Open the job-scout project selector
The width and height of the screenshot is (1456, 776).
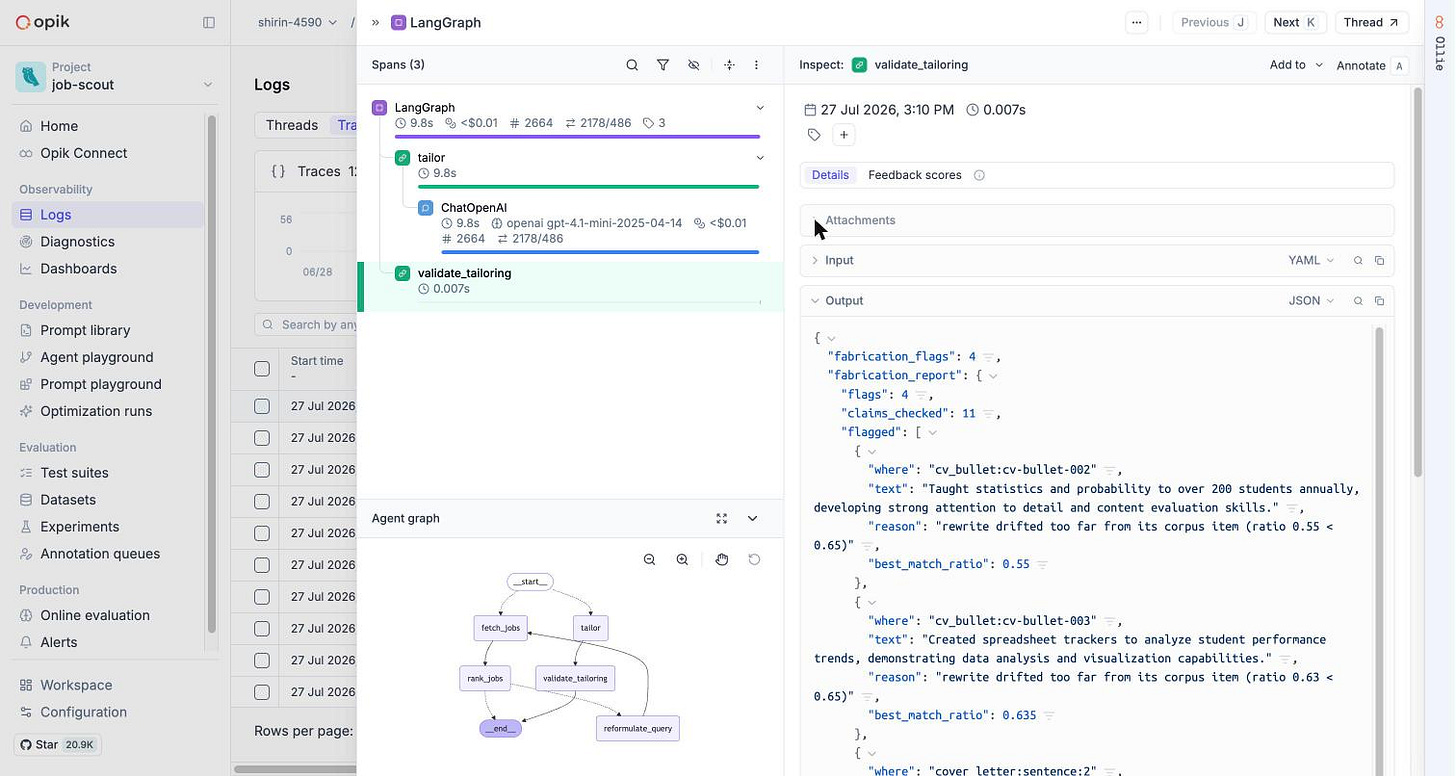(x=116, y=76)
